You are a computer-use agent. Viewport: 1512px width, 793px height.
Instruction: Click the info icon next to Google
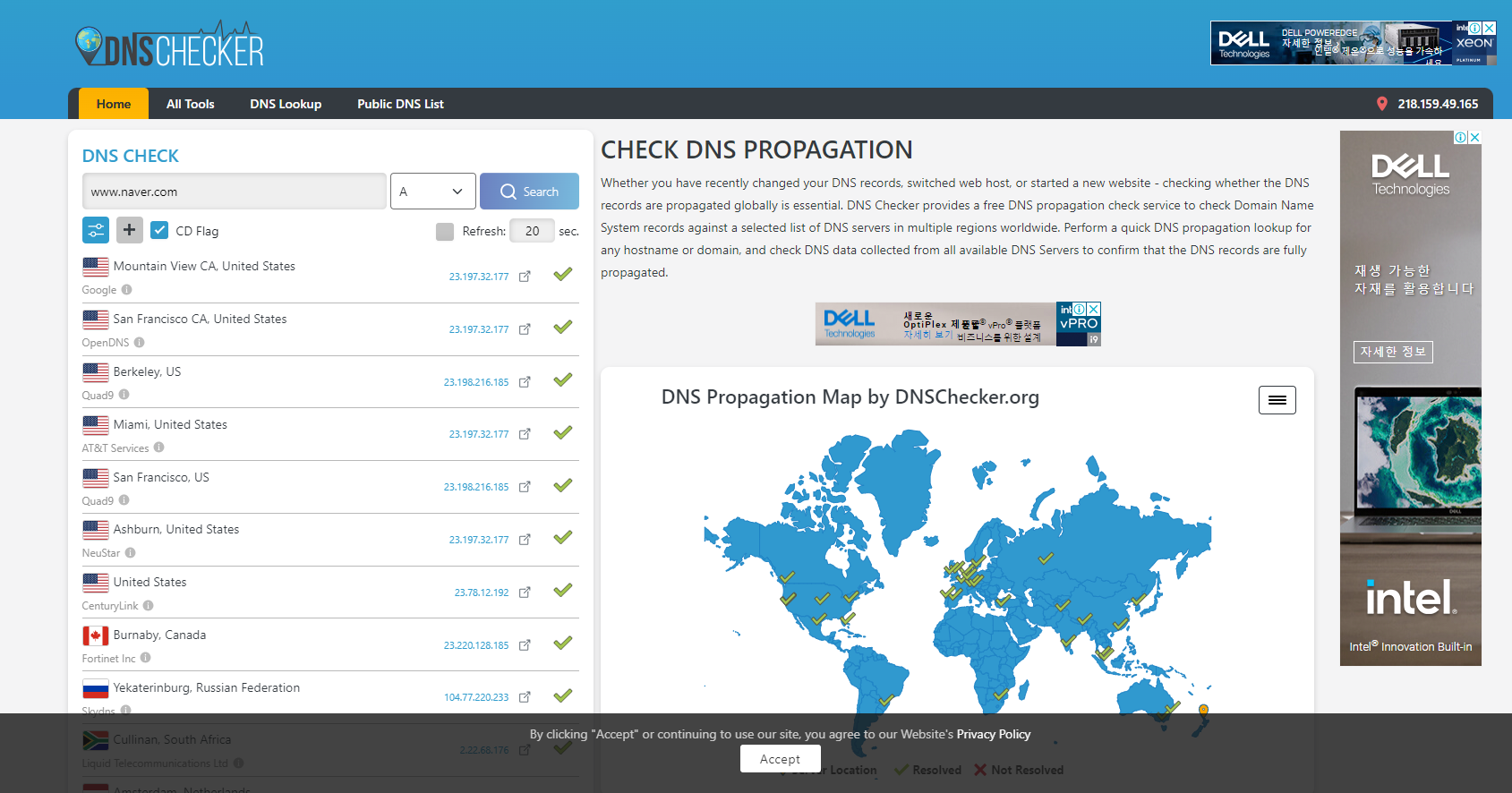pyautogui.click(x=127, y=289)
